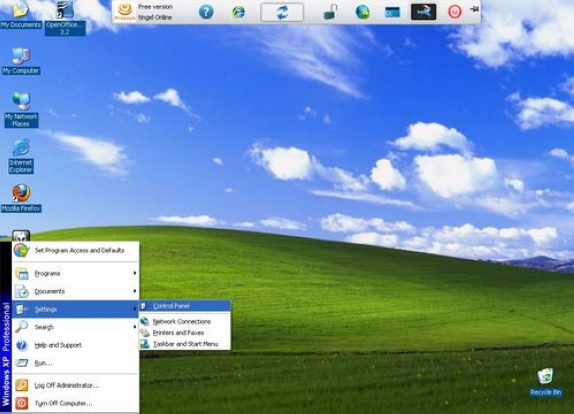Image resolution: width=574 pixels, height=414 pixels.
Task: Click the dark wrench tools icon
Action: coord(424,12)
